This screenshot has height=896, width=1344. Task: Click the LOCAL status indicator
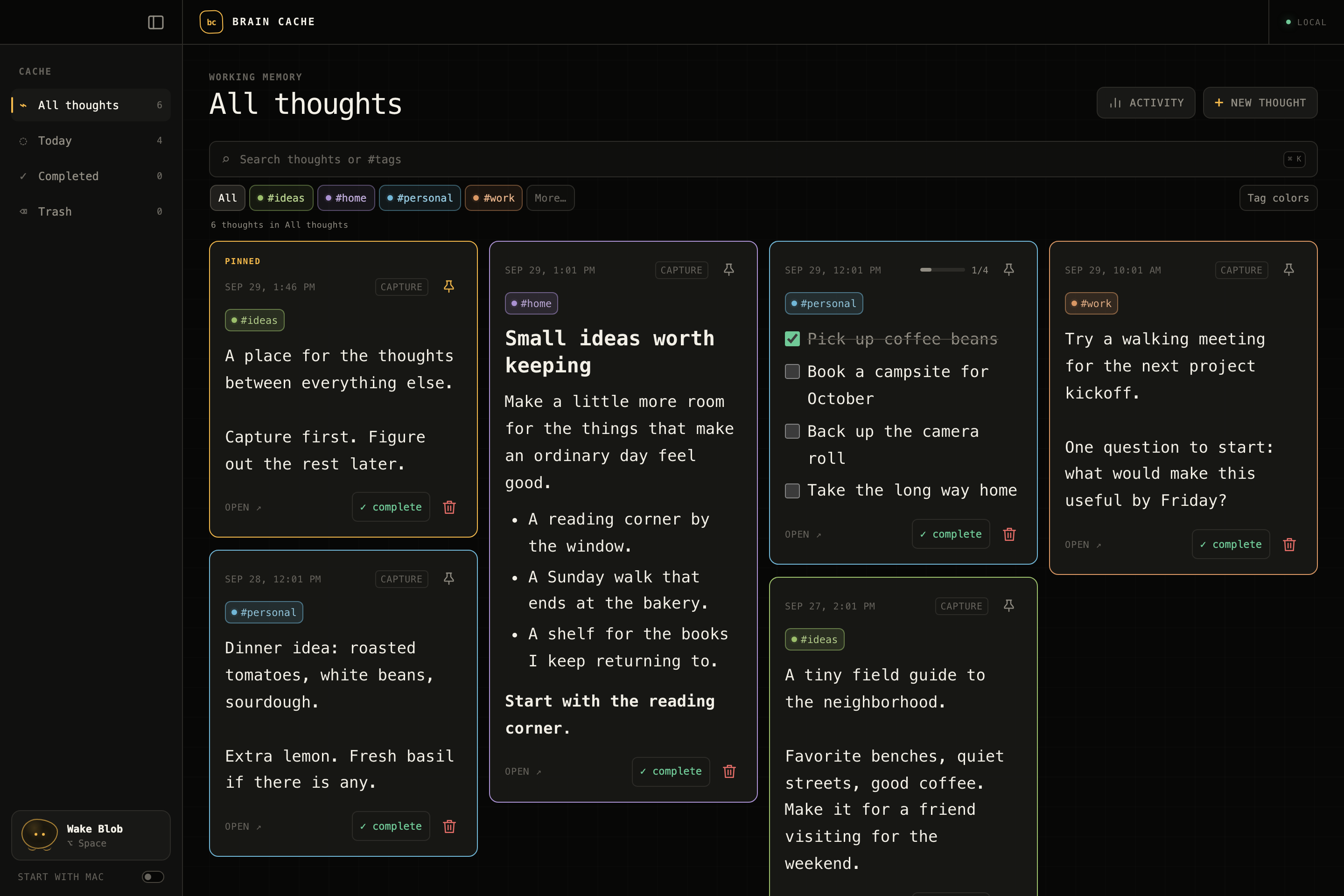[1306, 22]
